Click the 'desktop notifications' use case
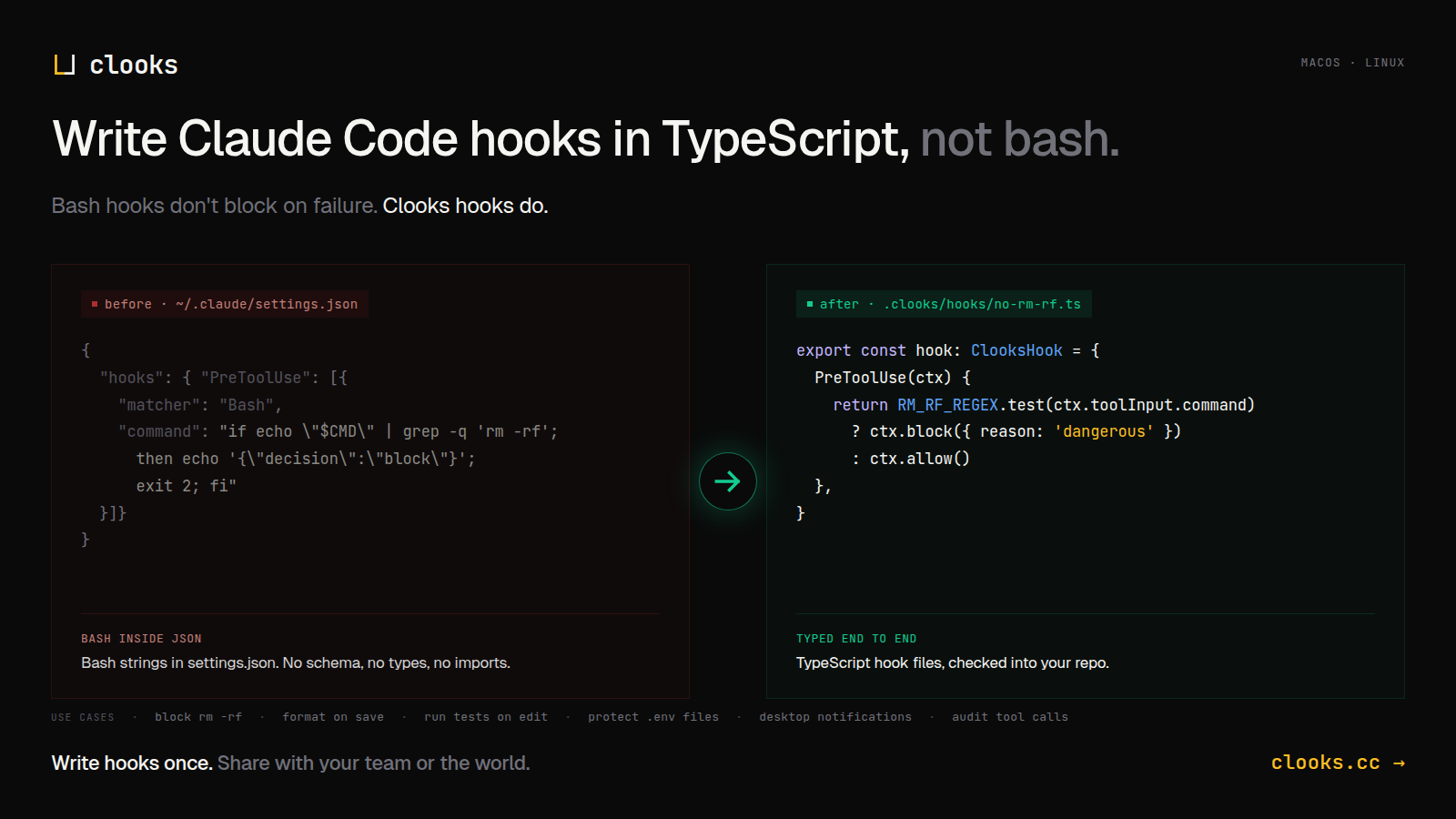The width and height of the screenshot is (1456, 819). 835,717
